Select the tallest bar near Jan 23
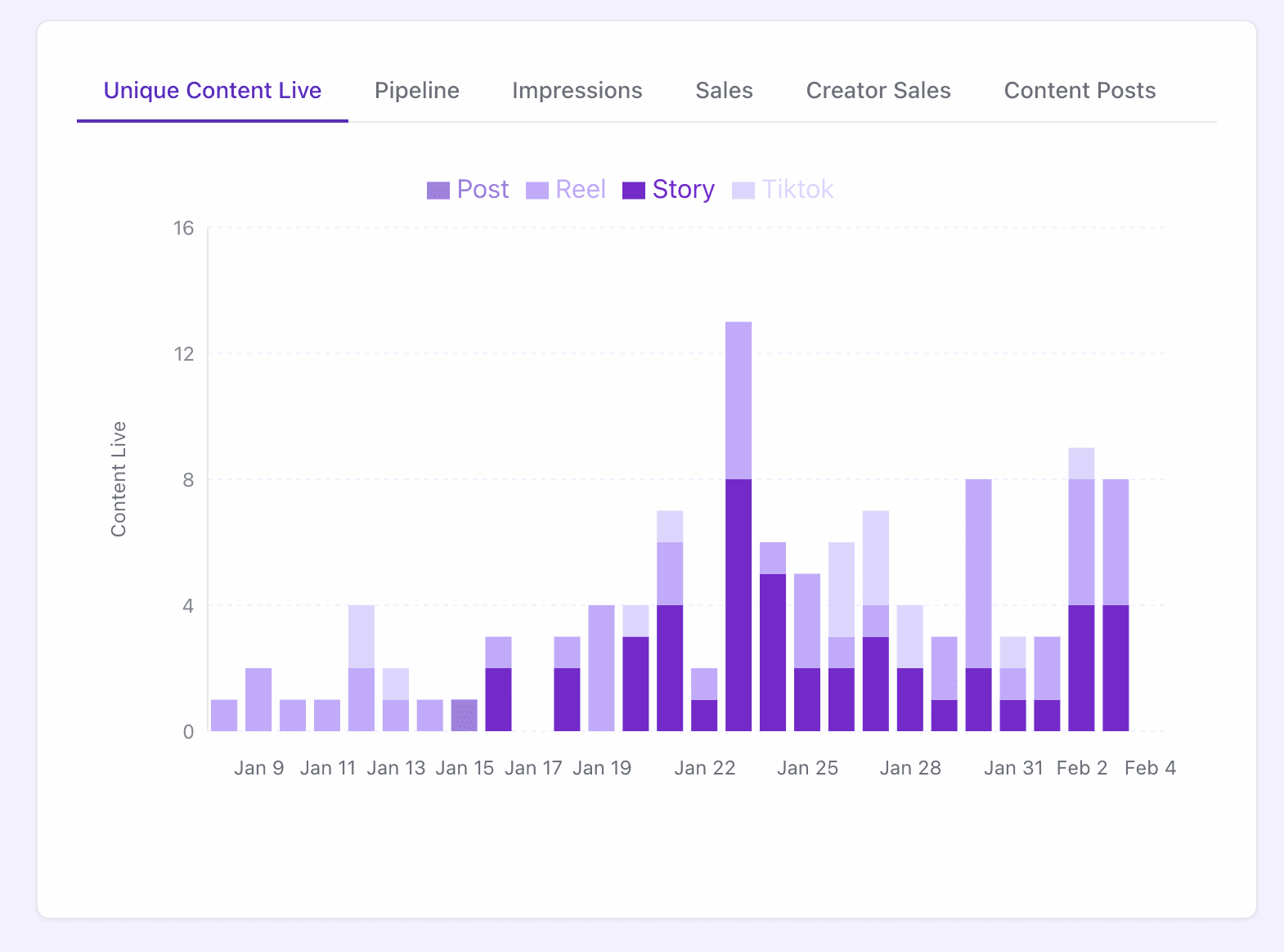Viewport: 1284px width, 952px height. [739, 526]
